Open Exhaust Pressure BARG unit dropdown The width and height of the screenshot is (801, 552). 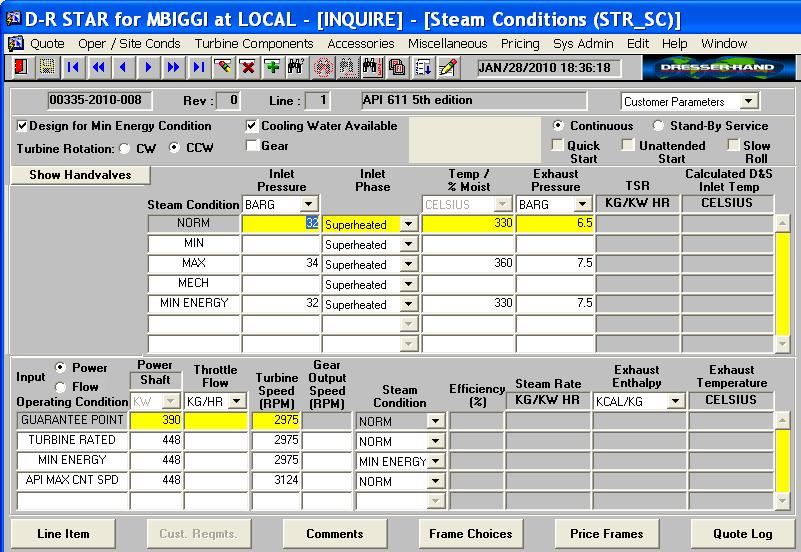(582, 204)
